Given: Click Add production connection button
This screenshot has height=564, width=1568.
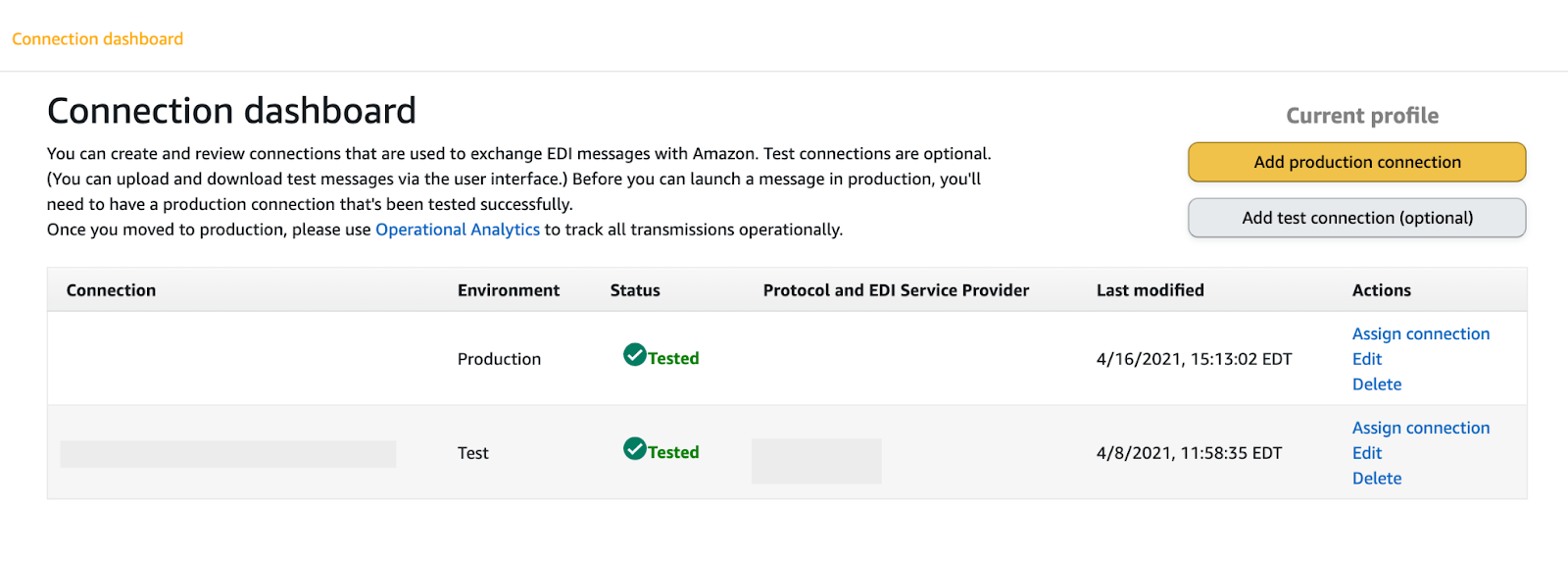Looking at the screenshot, I should click(x=1356, y=163).
